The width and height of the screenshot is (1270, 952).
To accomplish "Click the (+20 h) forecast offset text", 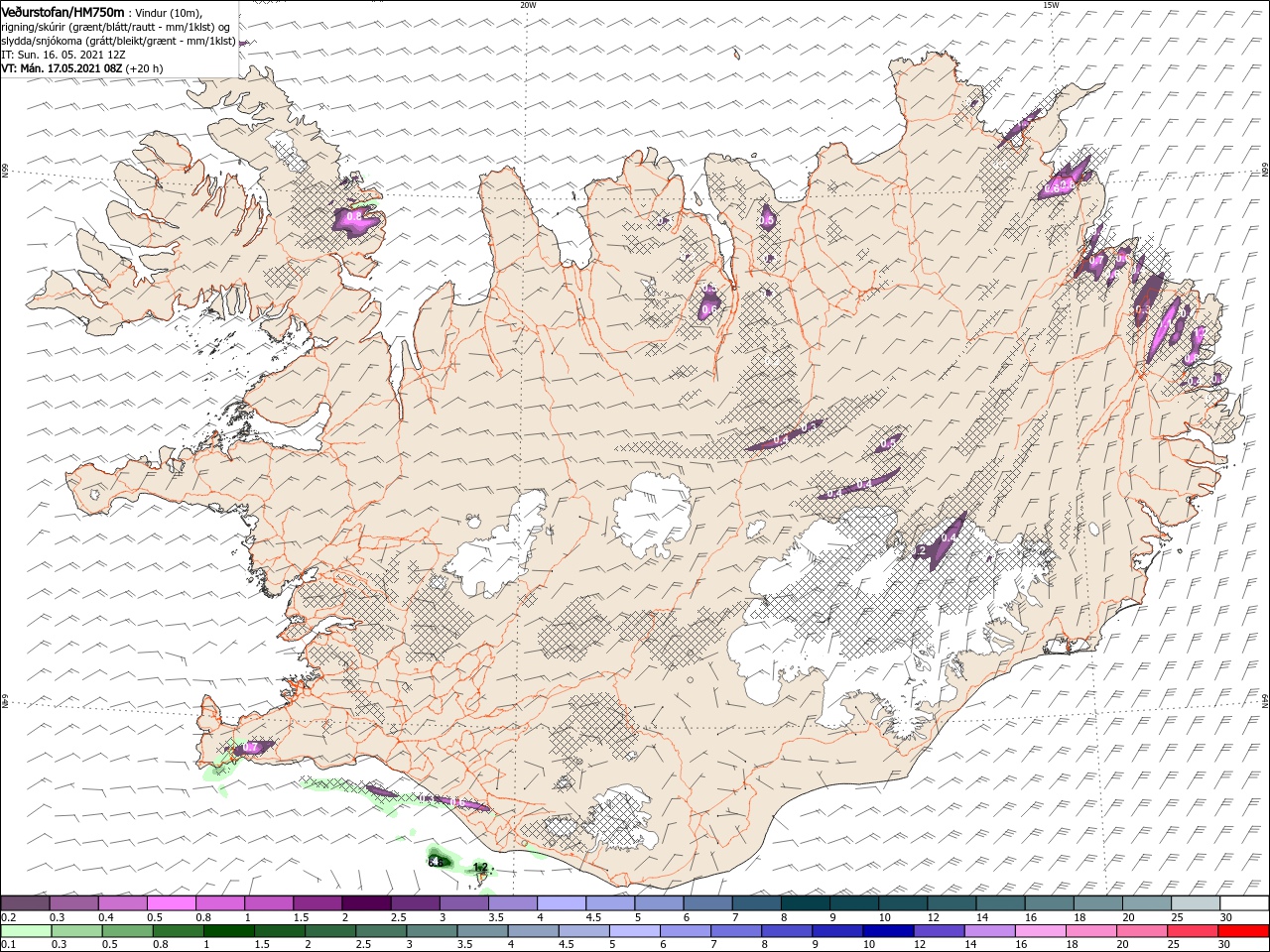I will [x=144, y=68].
